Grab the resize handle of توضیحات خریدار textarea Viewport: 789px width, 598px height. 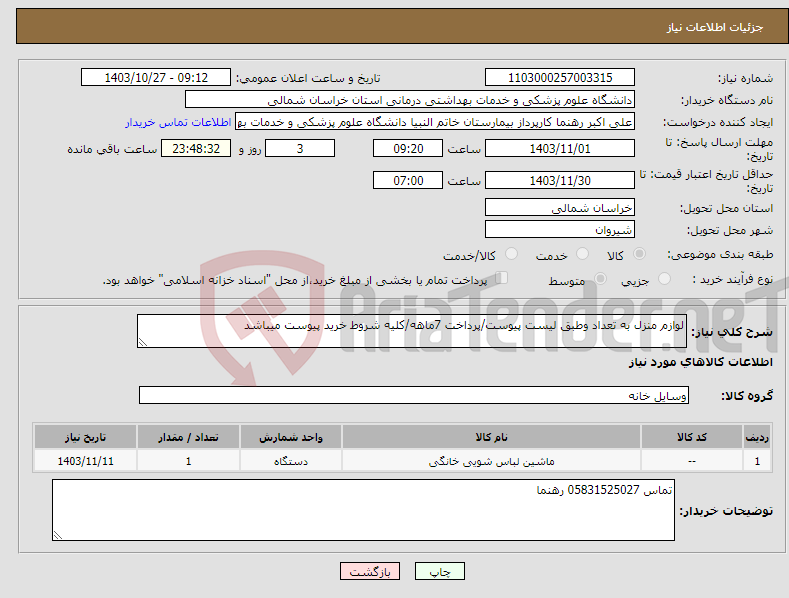tap(58, 536)
